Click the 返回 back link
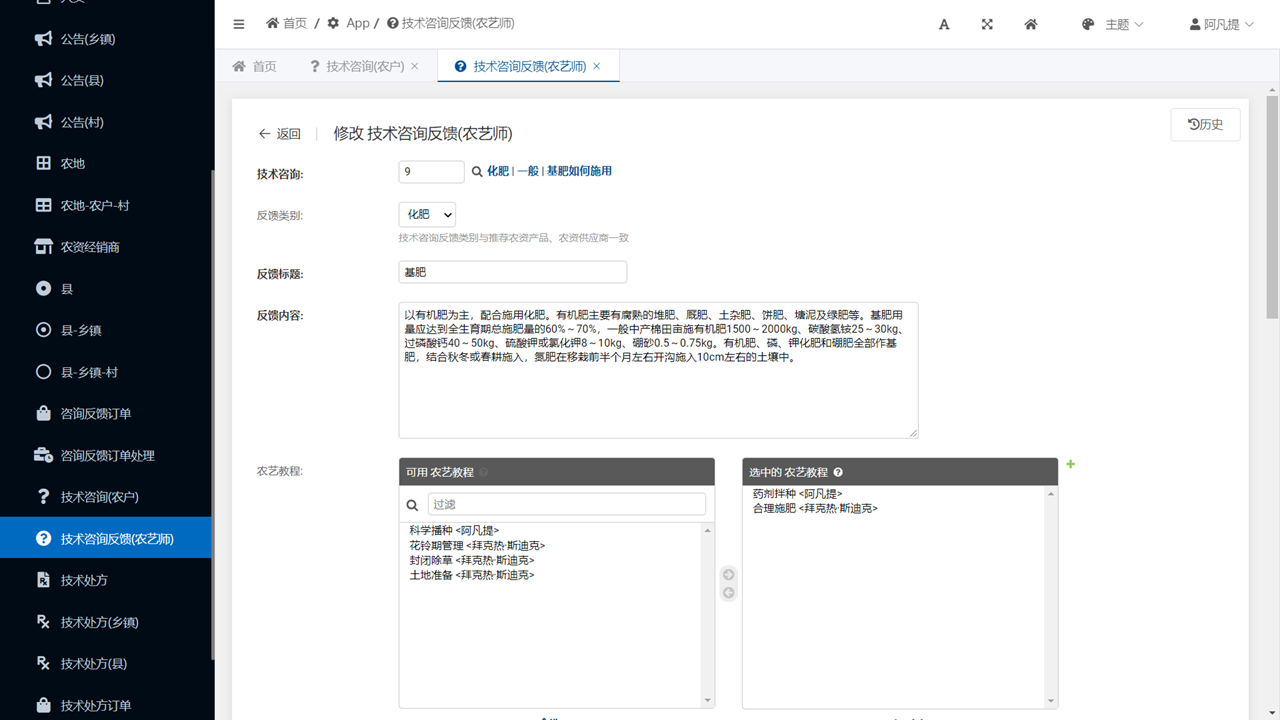Screen dimensions: 1280x720 pos(279,134)
